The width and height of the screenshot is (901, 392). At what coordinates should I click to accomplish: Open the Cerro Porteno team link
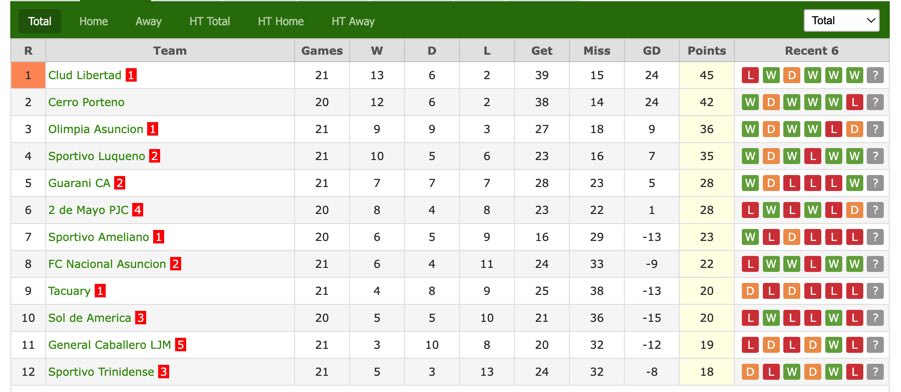86,102
